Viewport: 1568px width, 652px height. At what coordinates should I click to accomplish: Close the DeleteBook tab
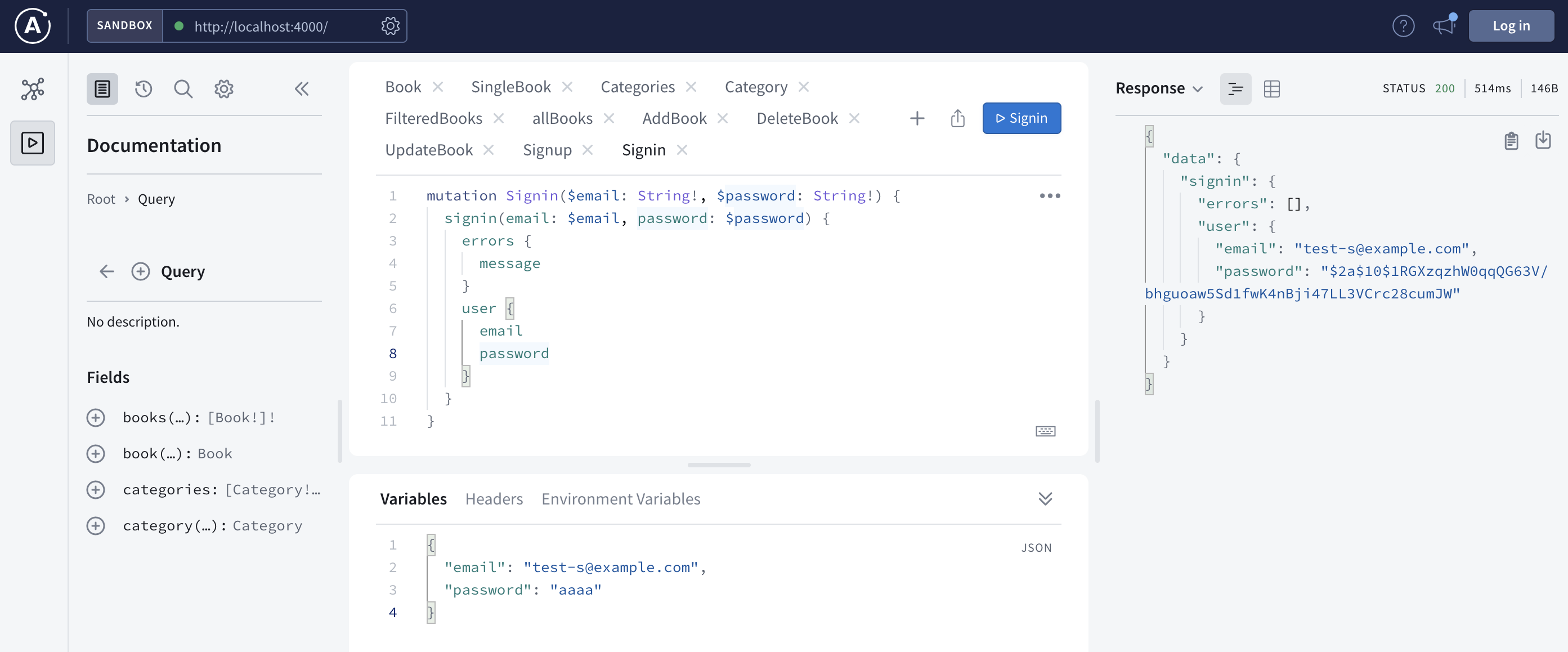pyautogui.click(x=854, y=118)
